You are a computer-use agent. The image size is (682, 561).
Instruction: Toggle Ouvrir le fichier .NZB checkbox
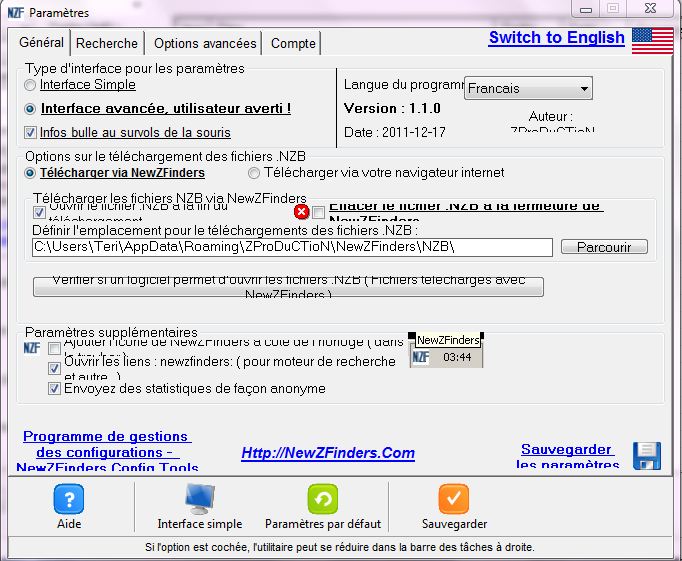point(39,212)
